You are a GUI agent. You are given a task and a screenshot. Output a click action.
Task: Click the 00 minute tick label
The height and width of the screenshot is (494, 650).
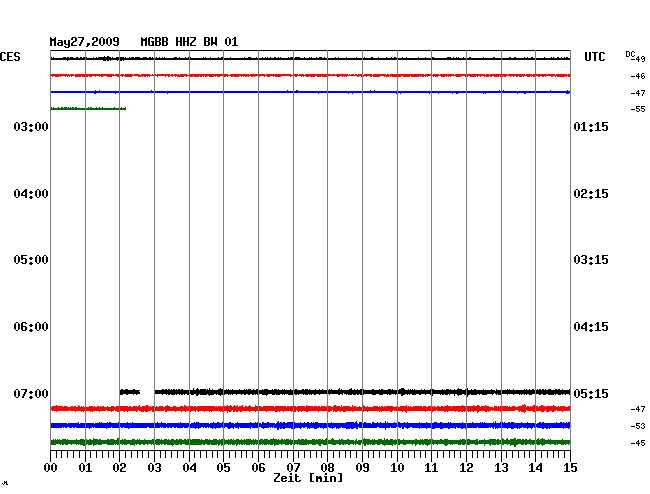(x=51, y=468)
